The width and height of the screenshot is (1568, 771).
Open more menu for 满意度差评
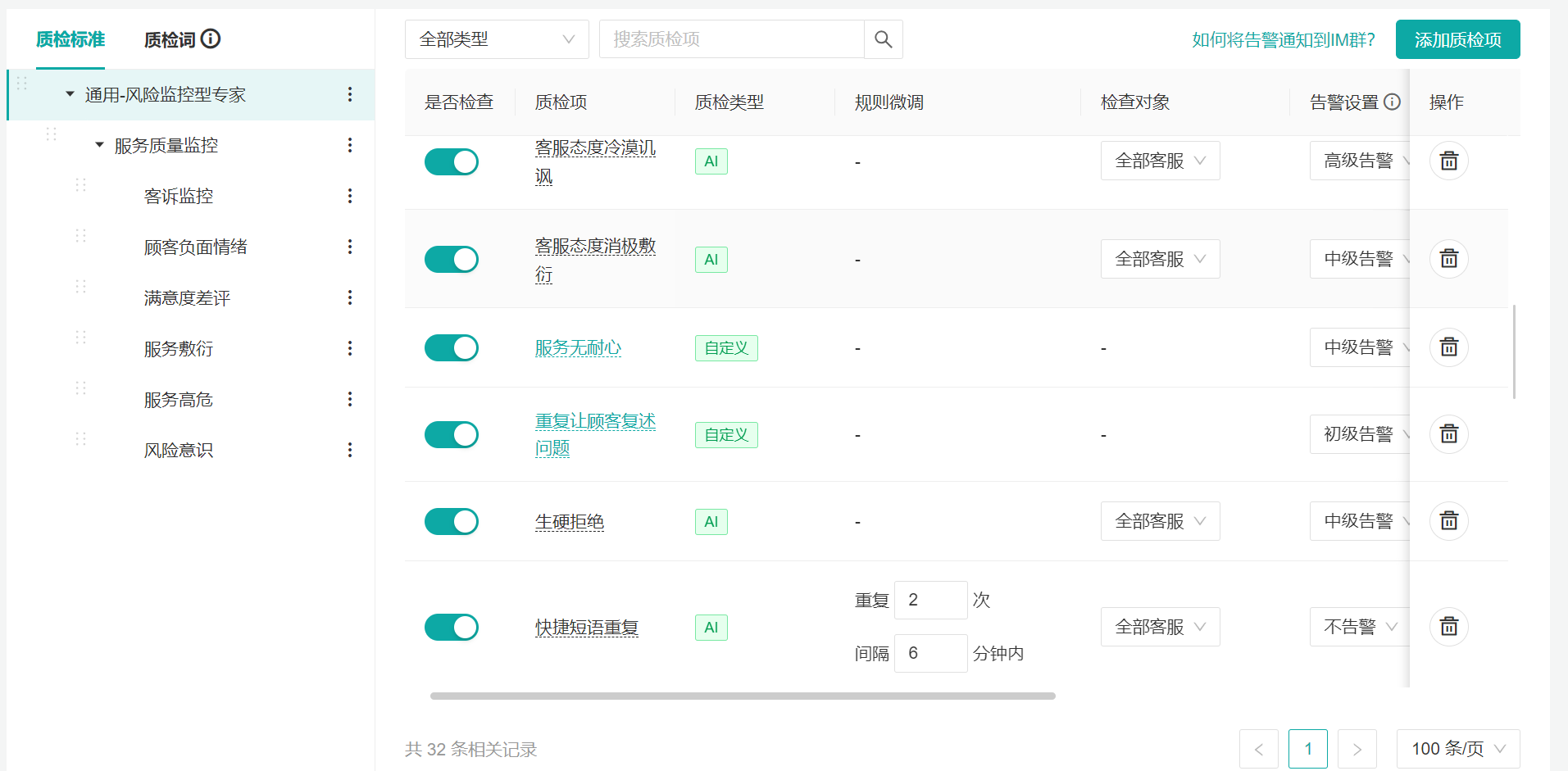(350, 297)
